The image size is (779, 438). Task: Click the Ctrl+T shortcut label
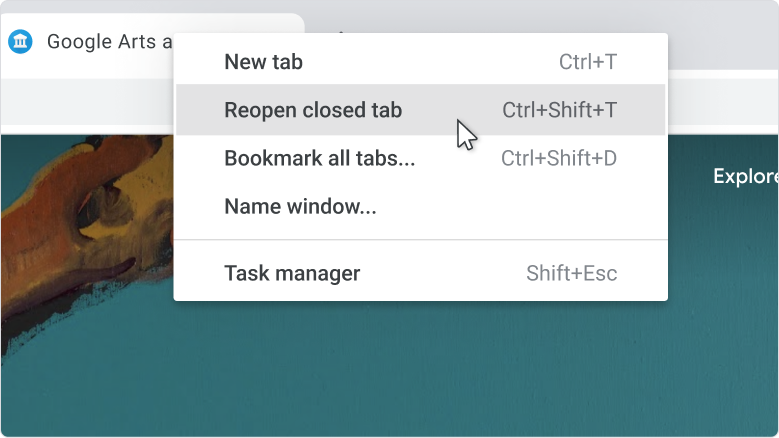(x=588, y=62)
